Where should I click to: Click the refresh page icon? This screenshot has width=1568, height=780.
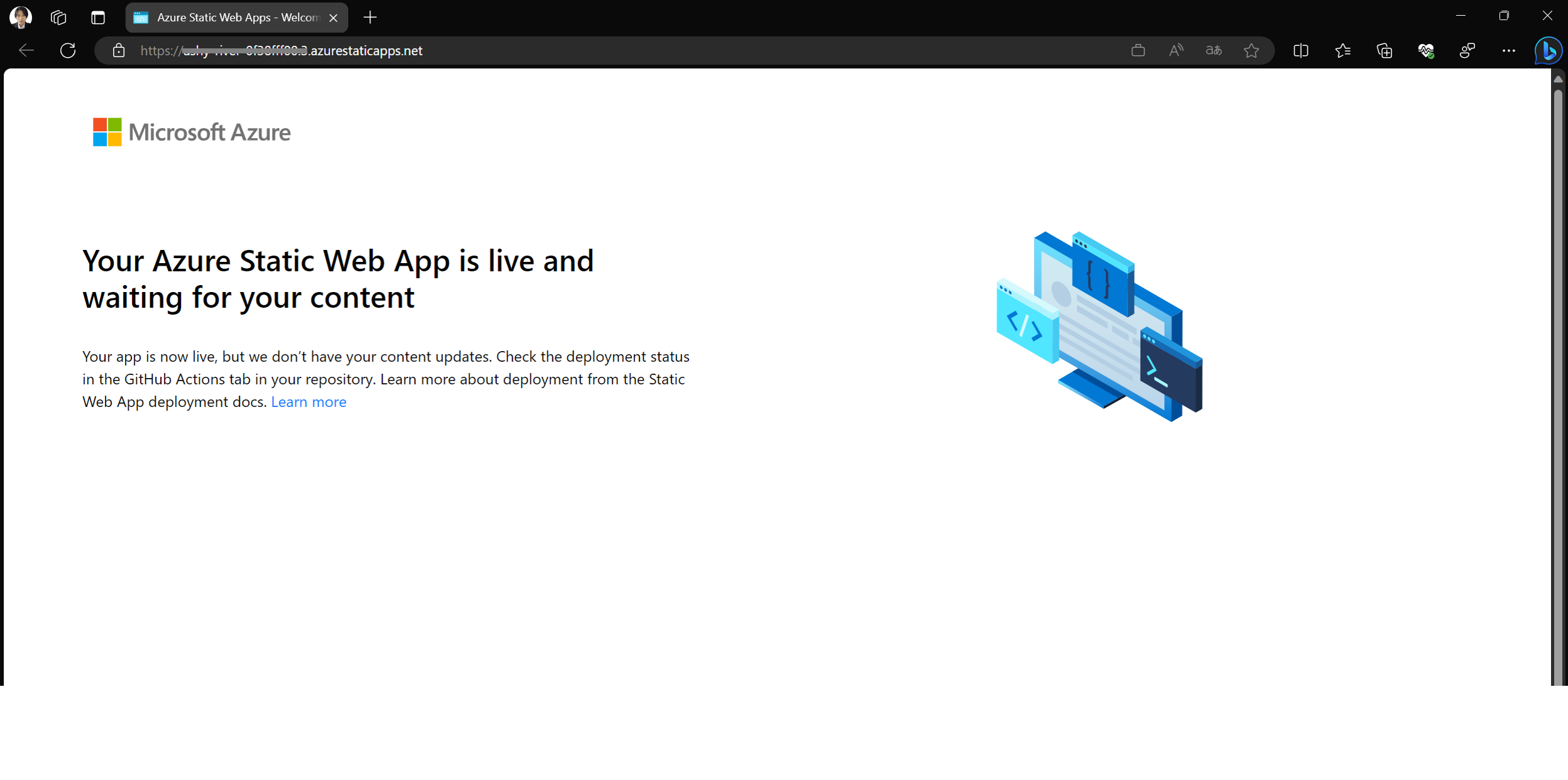pos(68,50)
